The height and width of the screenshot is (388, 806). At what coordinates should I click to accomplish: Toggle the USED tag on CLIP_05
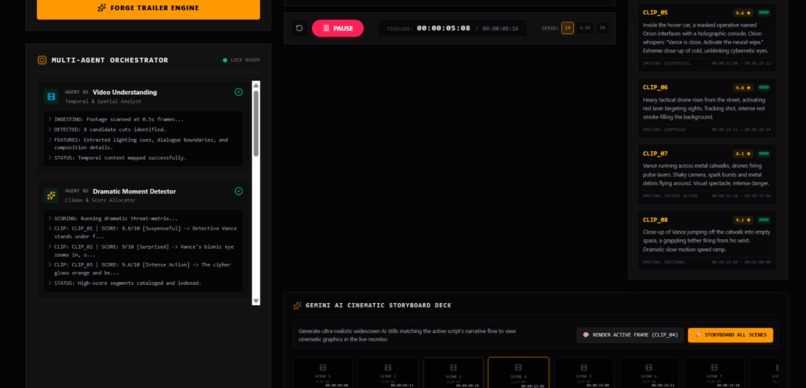764,13
